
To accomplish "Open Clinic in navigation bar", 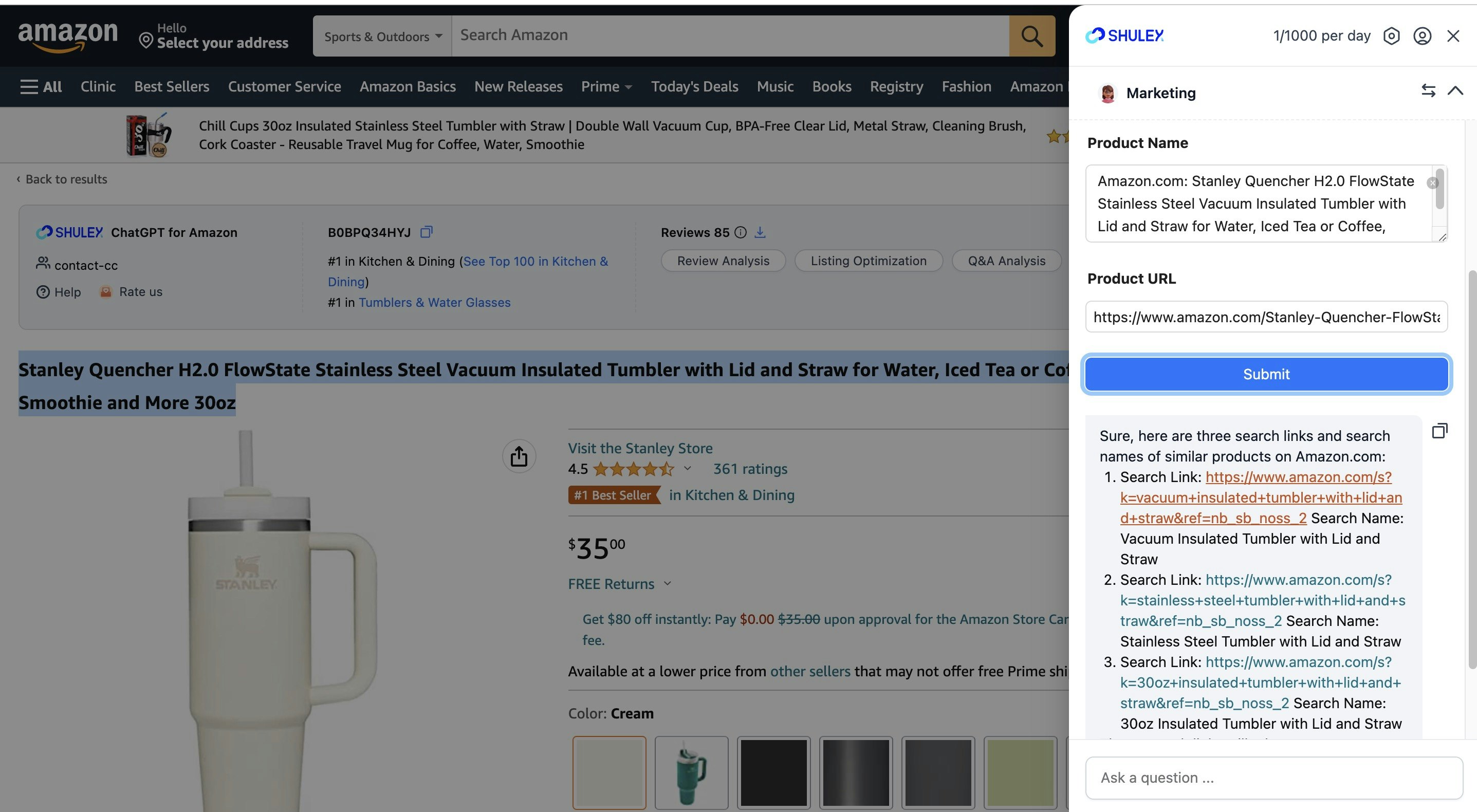I will [98, 86].
